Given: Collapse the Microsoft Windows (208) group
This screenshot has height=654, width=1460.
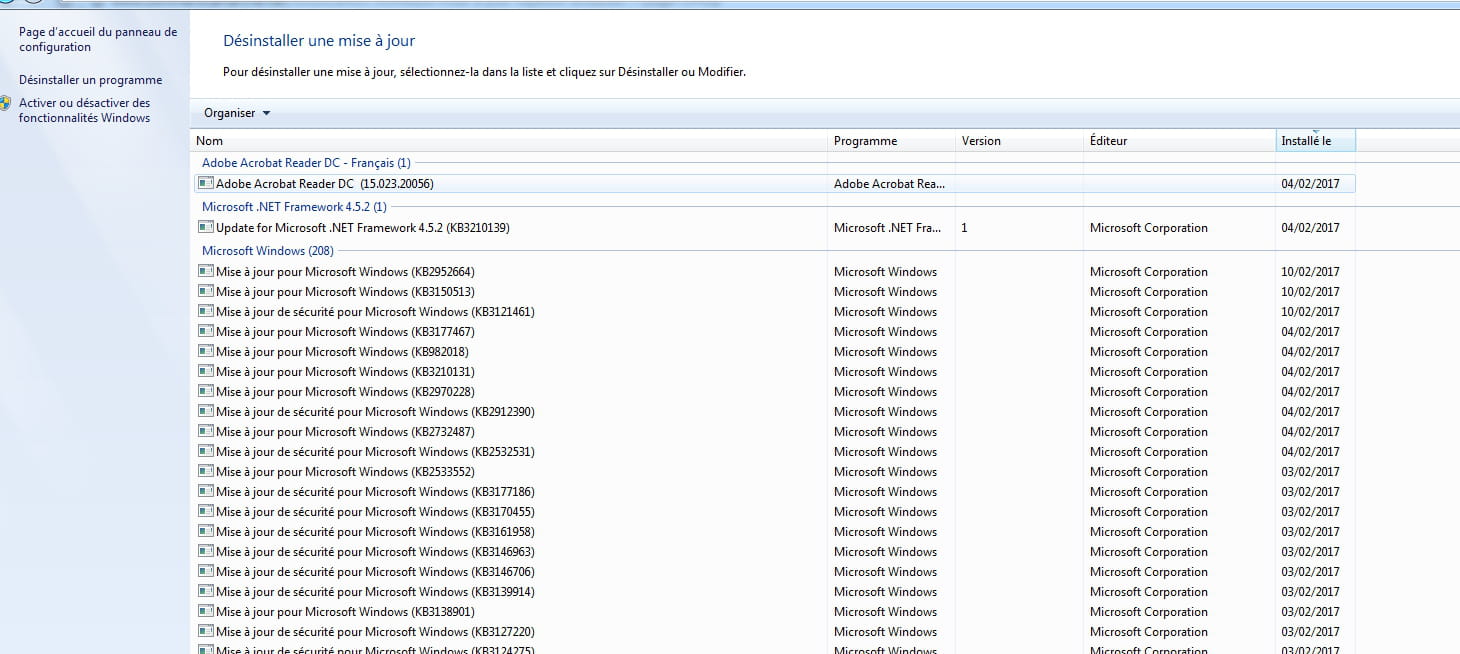Looking at the screenshot, I should (268, 251).
